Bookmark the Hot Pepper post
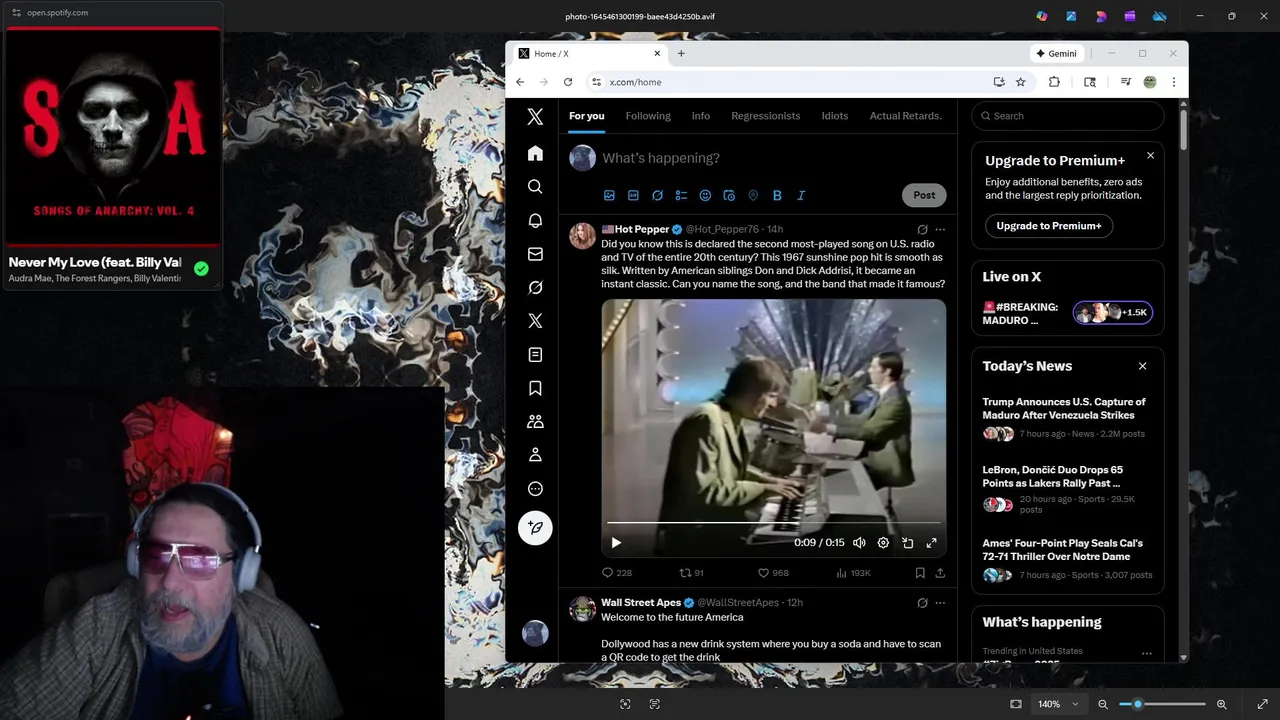The width and height of the screenshot is (1280, 720). click(x=920, y=573)
